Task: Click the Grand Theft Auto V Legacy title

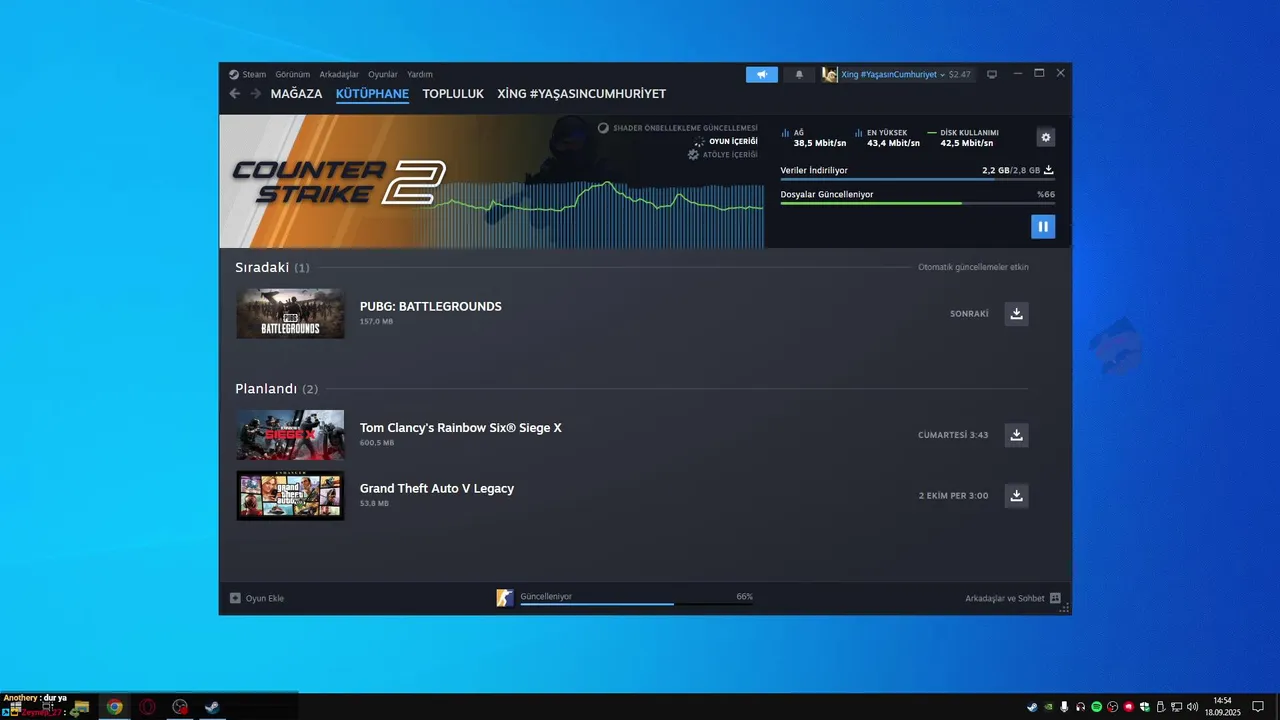Action: click(437, 488)
